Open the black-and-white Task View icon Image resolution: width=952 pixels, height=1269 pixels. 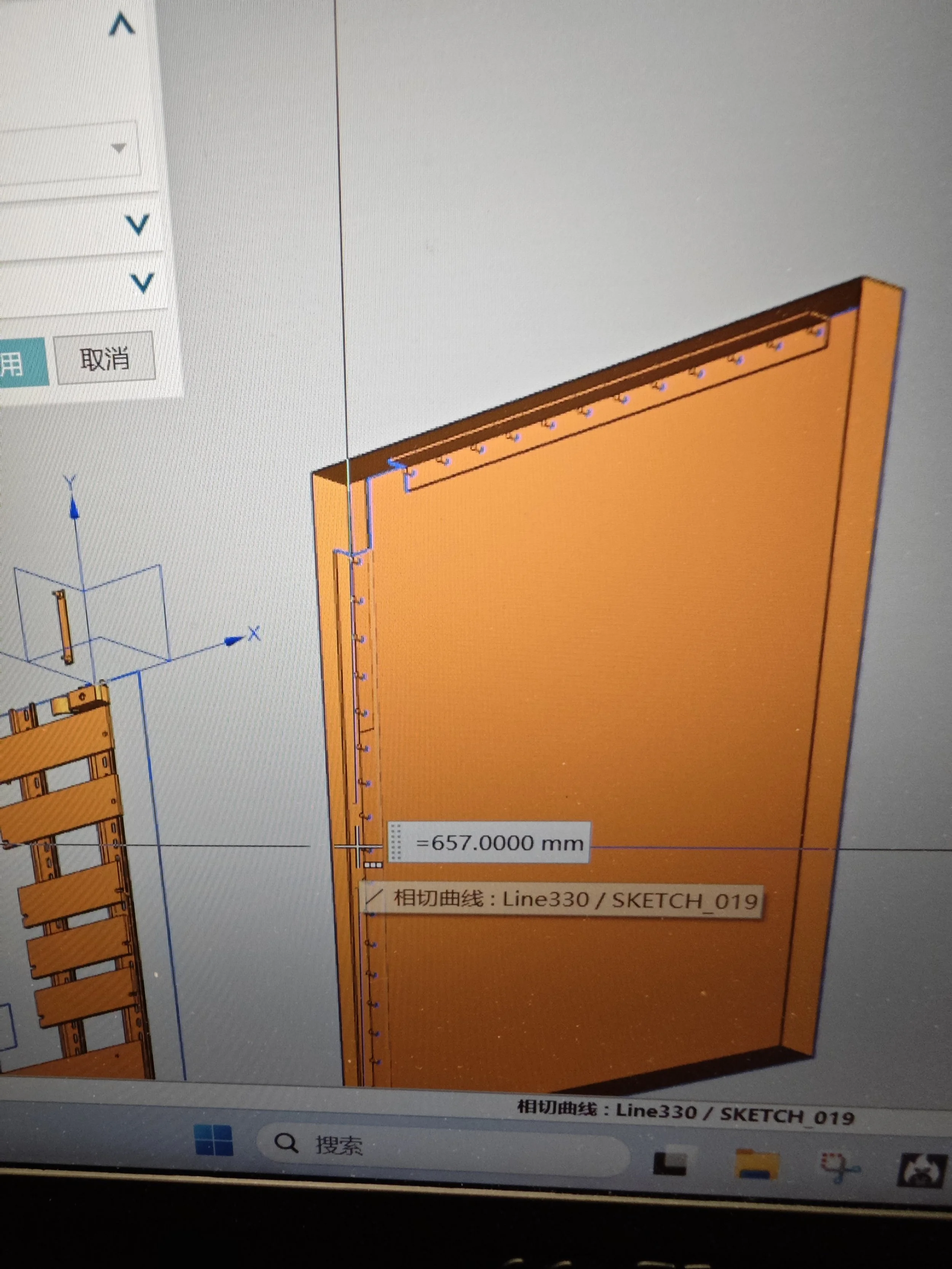pos(671,1162)
